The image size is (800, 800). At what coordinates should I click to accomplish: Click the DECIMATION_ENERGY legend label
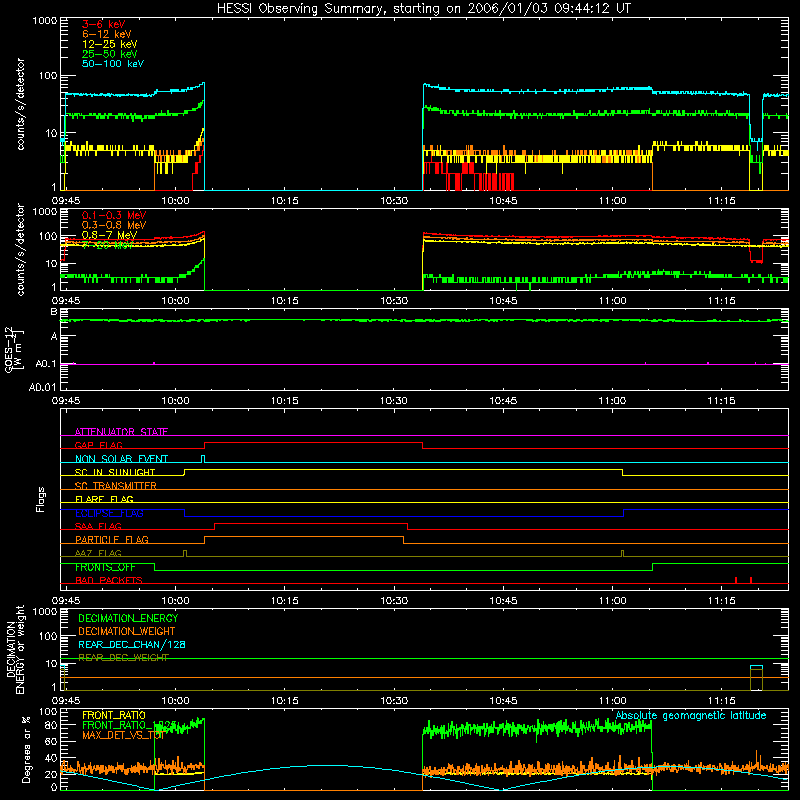(x=128, y=618)
